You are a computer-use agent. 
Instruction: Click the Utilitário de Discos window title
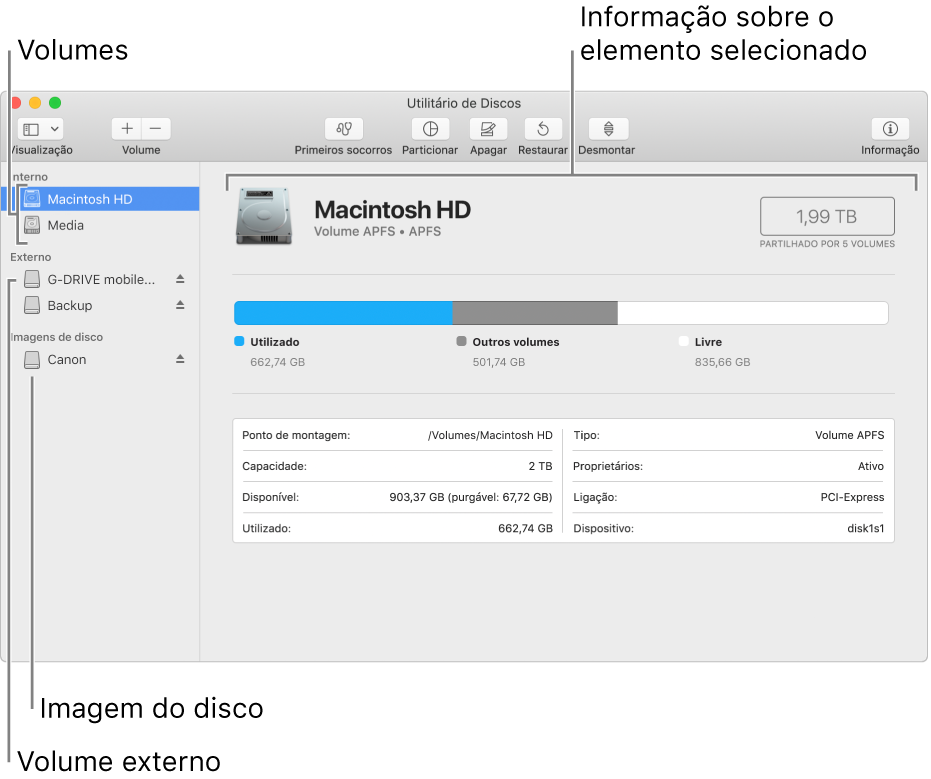[464, 103]
